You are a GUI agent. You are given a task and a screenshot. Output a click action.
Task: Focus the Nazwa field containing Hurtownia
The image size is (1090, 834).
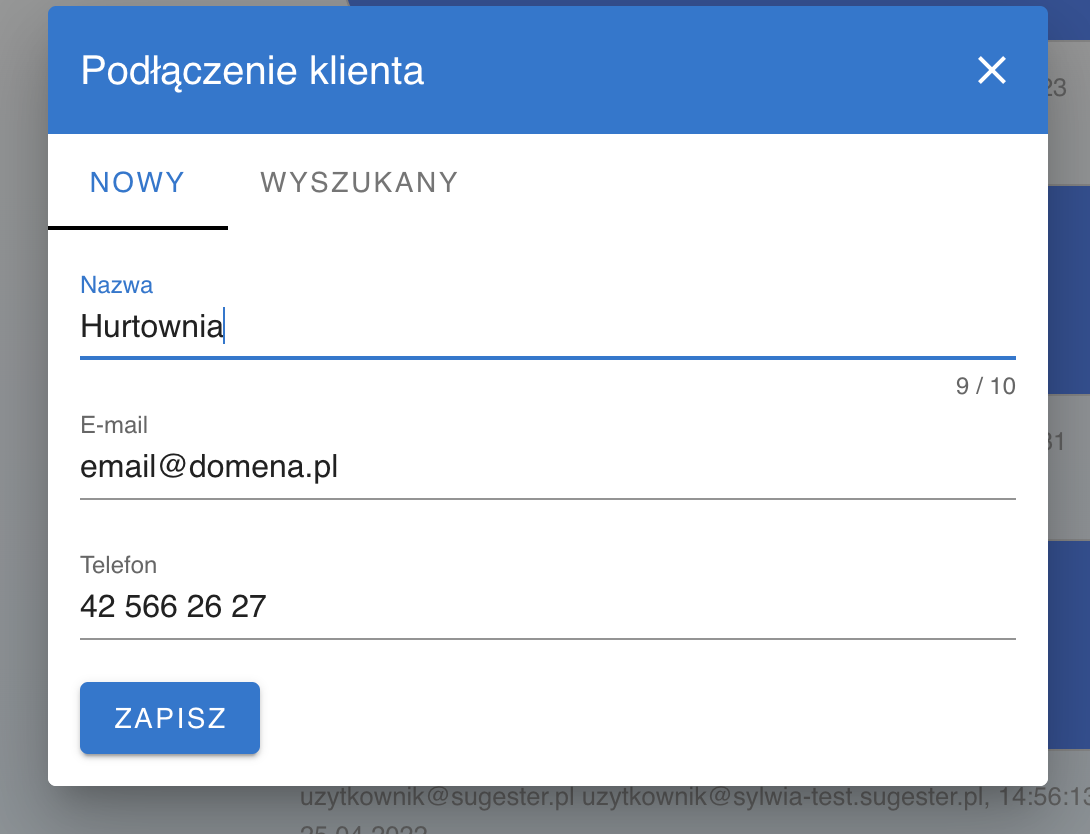pos(548,327)
